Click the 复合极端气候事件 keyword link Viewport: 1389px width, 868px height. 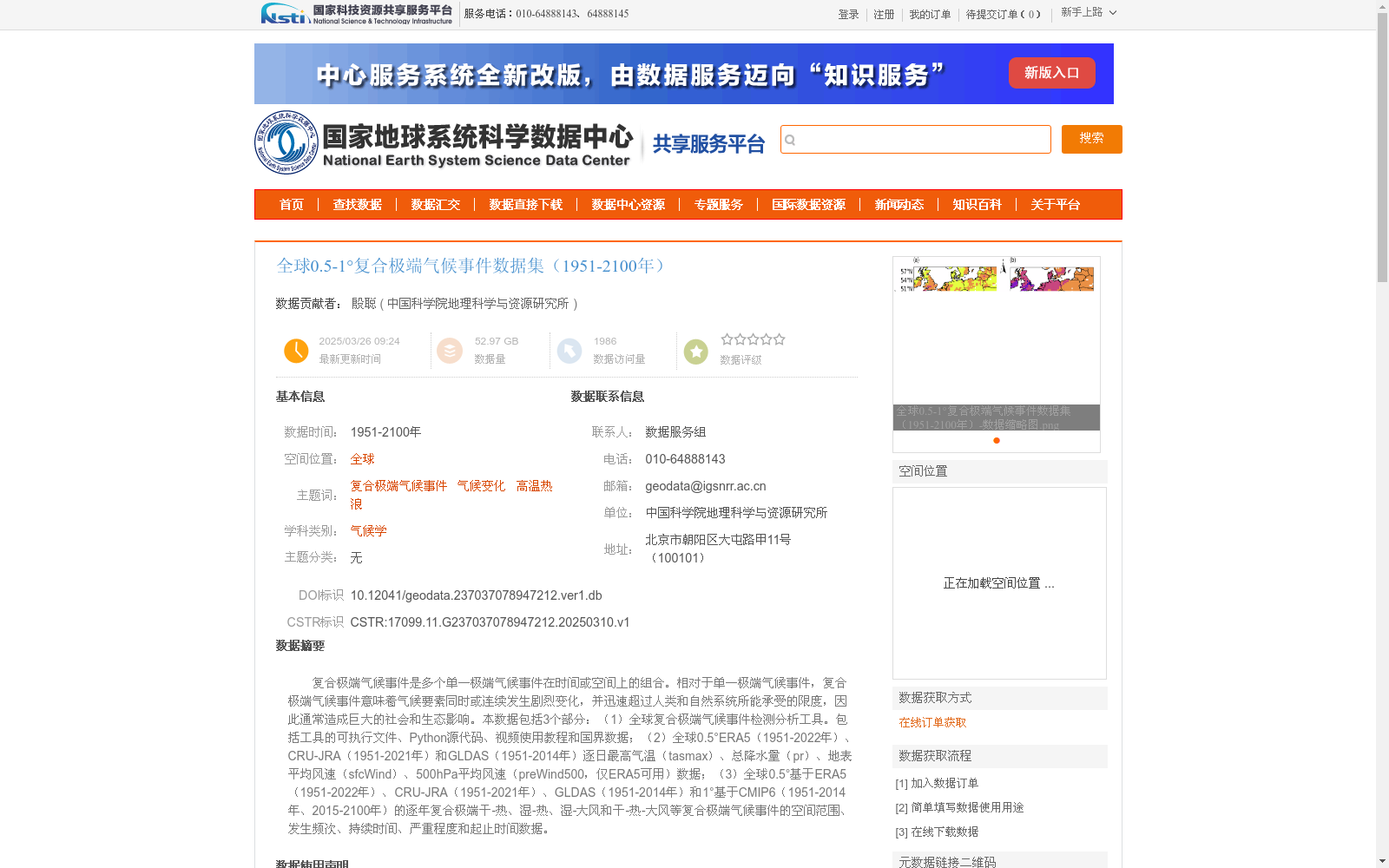point(398,486)
